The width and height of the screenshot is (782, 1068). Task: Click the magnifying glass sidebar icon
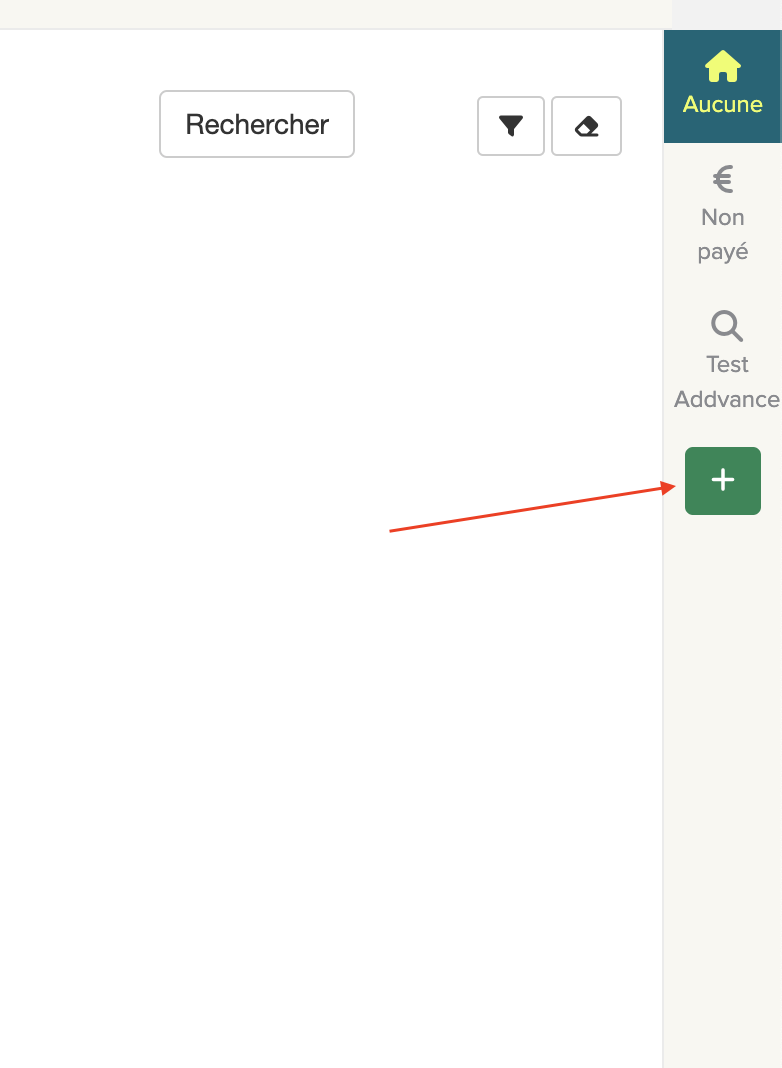click(x=727, y=326)
